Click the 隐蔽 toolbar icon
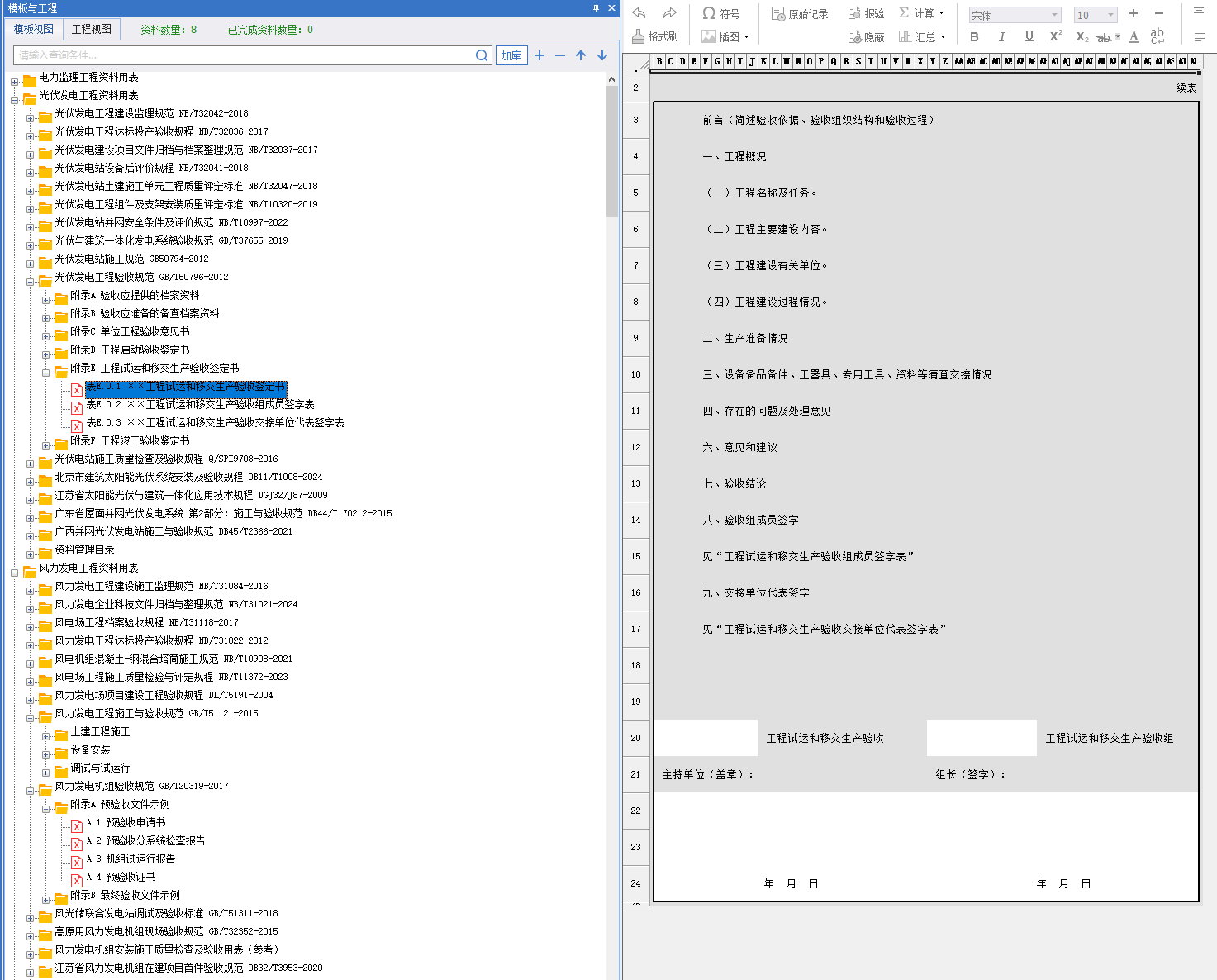This screenshot has height=980, width=1217. 866,36
